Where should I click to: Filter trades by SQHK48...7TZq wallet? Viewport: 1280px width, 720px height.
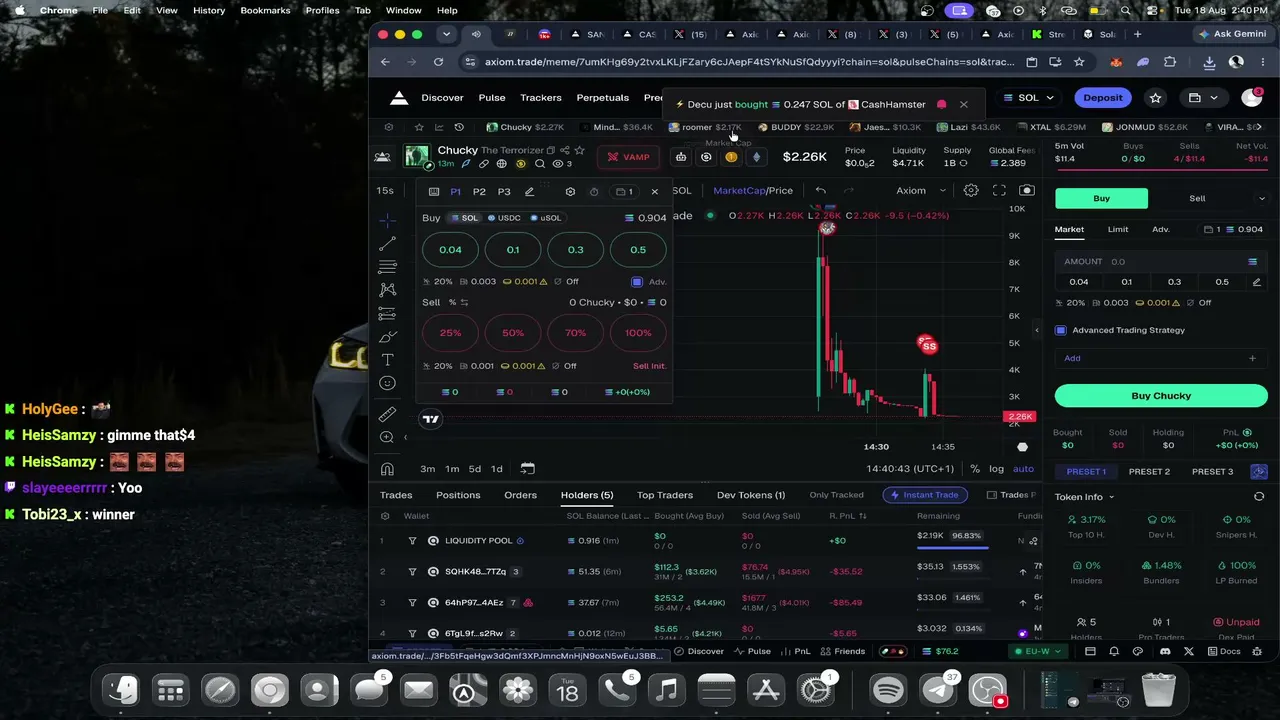412,572
